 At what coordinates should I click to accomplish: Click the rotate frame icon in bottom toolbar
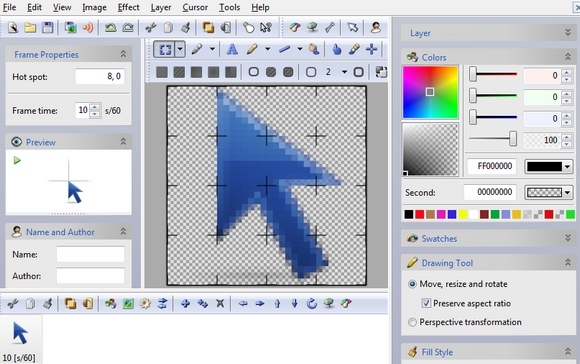312,304
